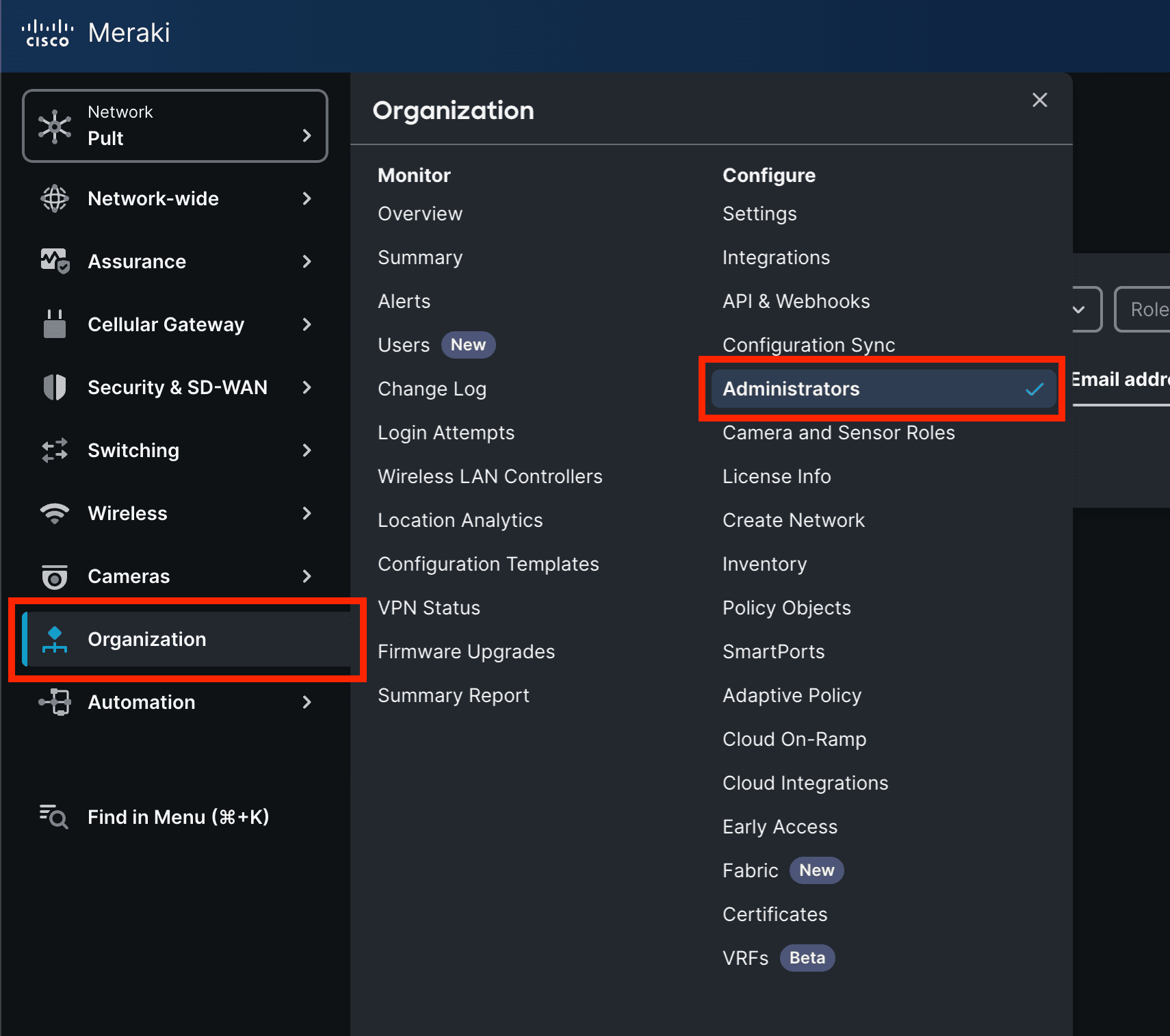Open the Inventory page
Screen dimensions: 1170x1036
click(x=765, y=564)
